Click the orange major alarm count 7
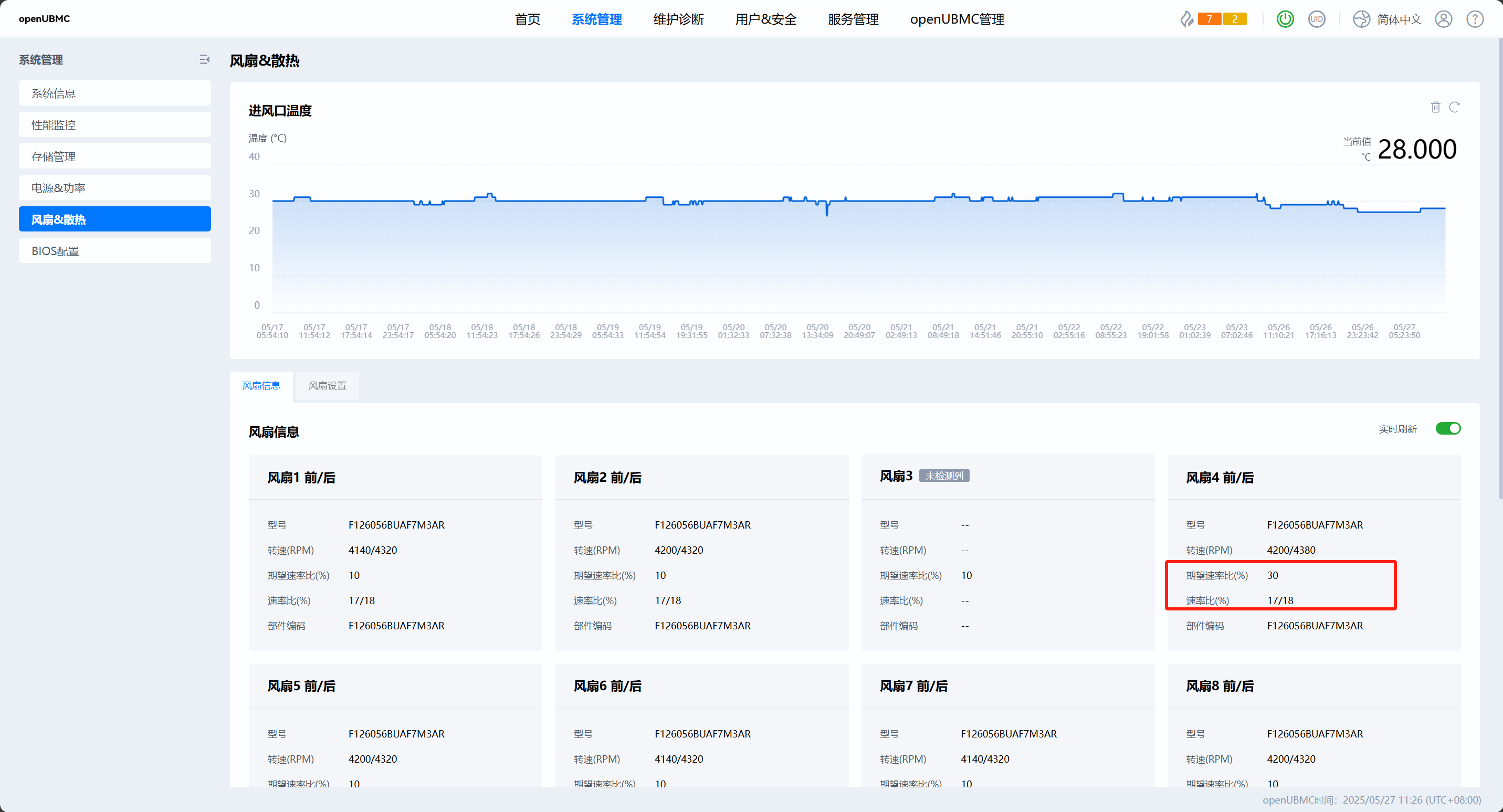Screen dimensions: 1503x812 1210,19
